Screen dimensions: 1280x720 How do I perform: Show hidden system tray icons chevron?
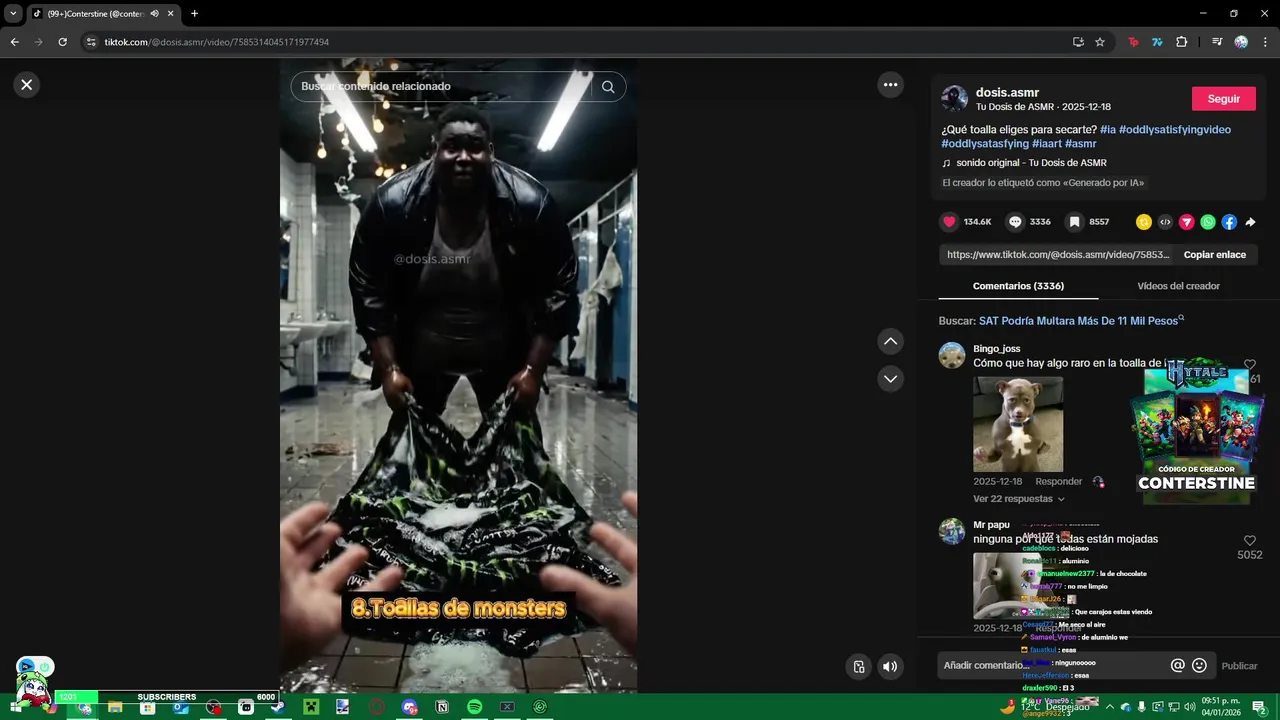1109,707
